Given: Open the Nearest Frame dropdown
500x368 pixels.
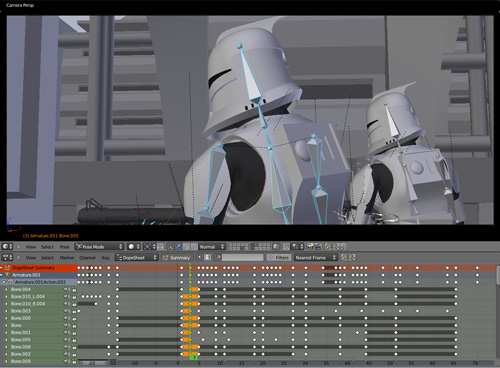Looking at the screenshot, I should pyautogui.click(x=316, y=257).
